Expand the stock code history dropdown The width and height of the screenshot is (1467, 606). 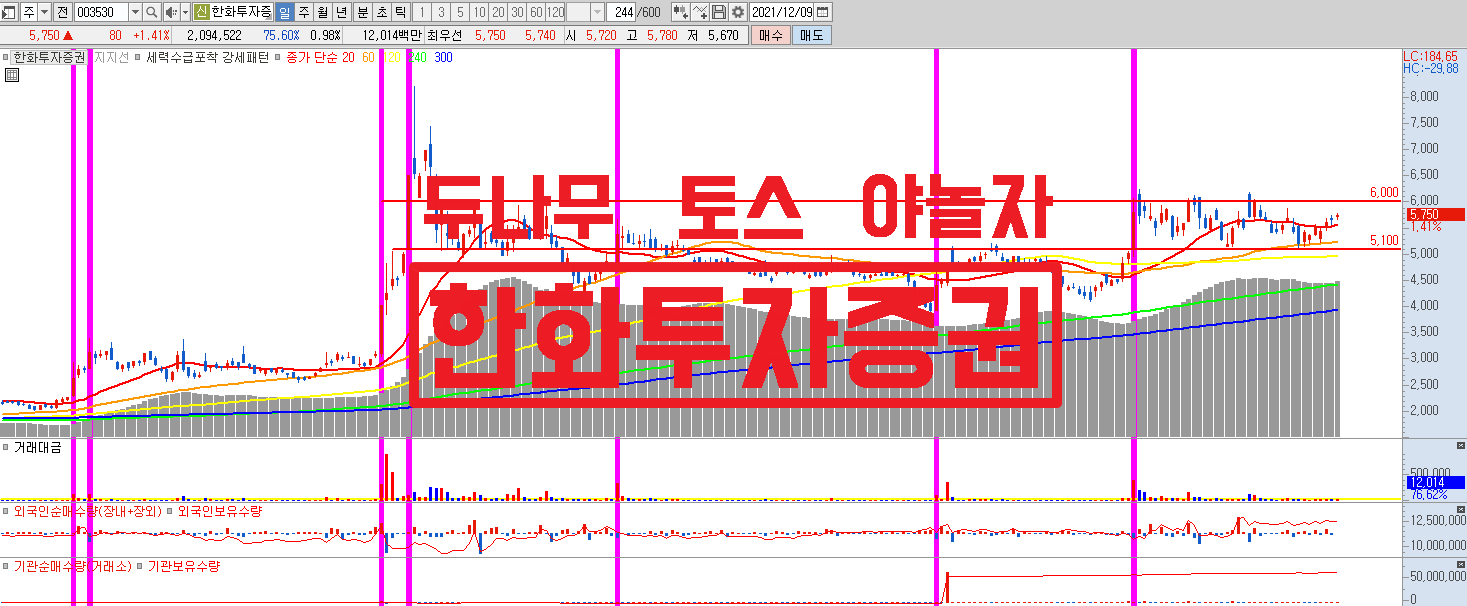point(135,12)
